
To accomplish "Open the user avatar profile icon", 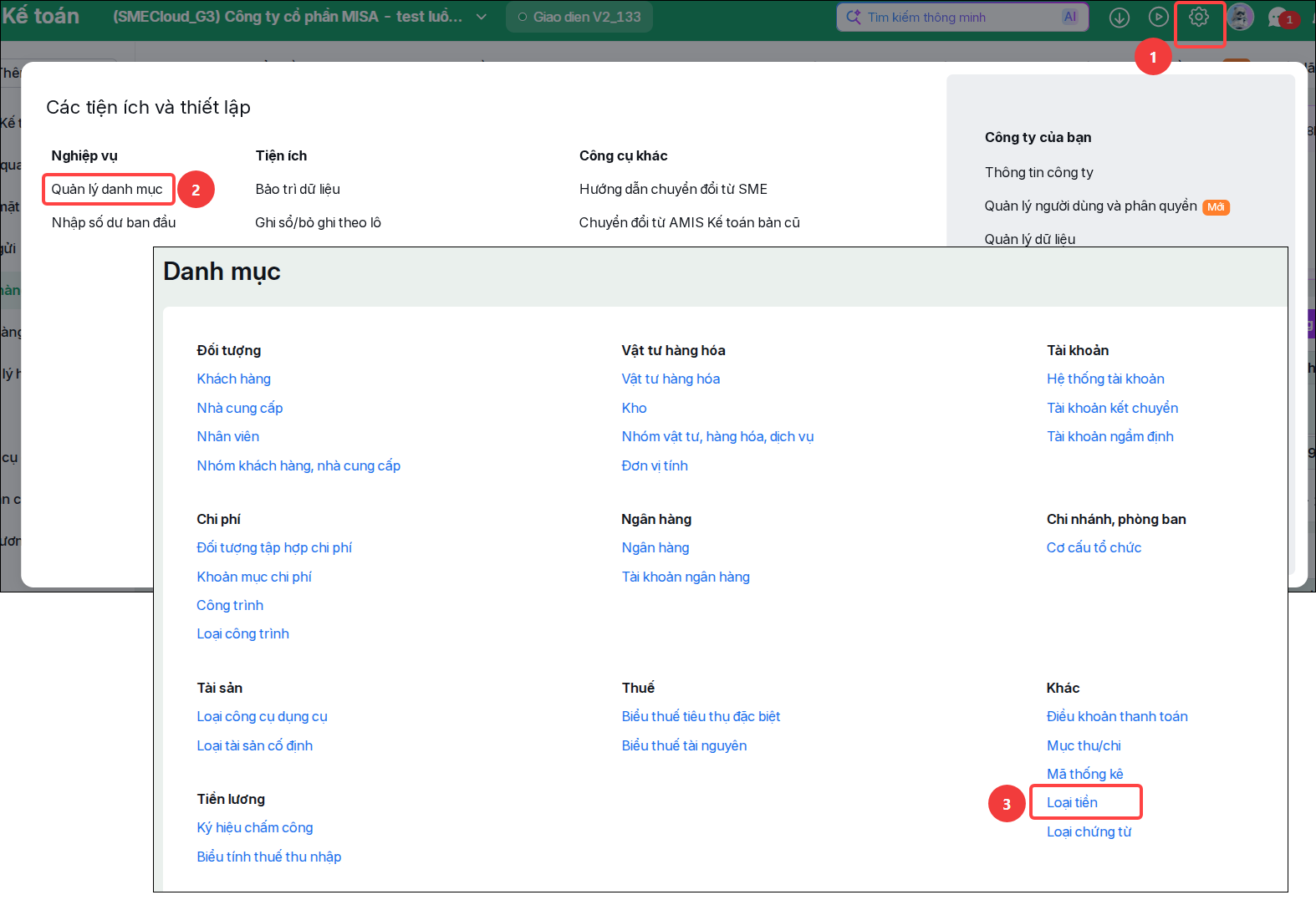I will (1240, 17).
